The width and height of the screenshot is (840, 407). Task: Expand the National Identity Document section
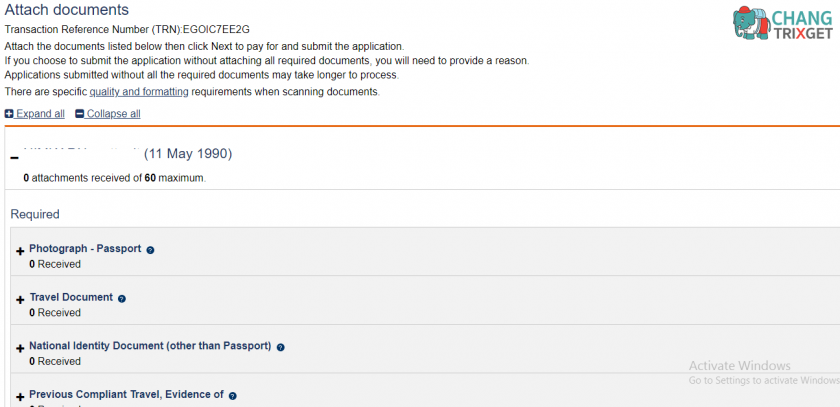click(x=21, y=349)
